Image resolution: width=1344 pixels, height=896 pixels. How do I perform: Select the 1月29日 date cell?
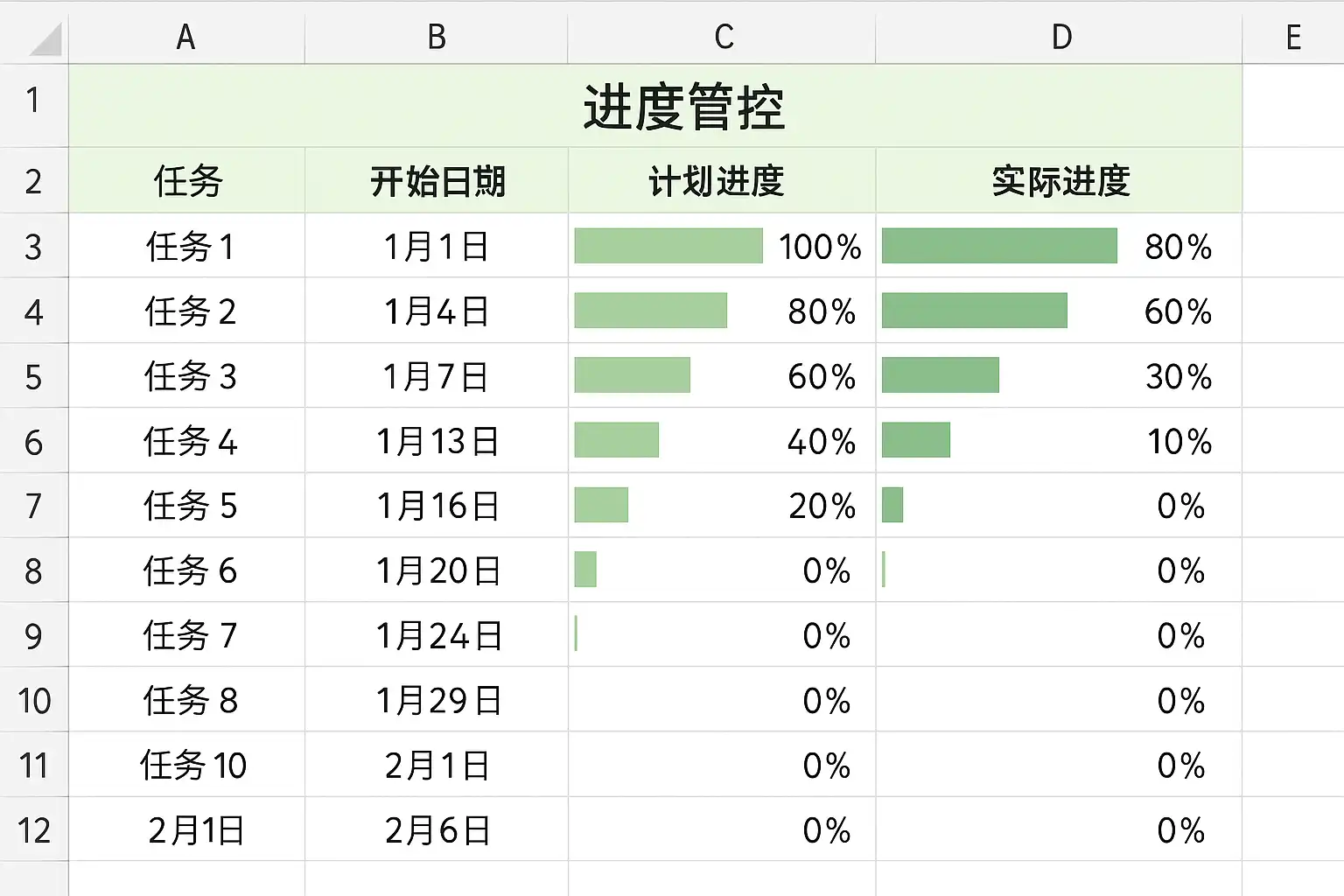click(x=437, y=700)
